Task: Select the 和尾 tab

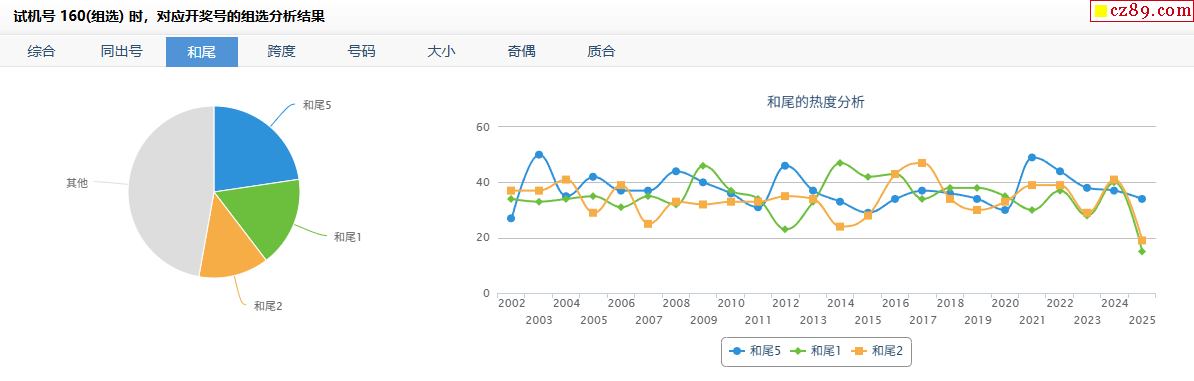Action: point(202,52)
